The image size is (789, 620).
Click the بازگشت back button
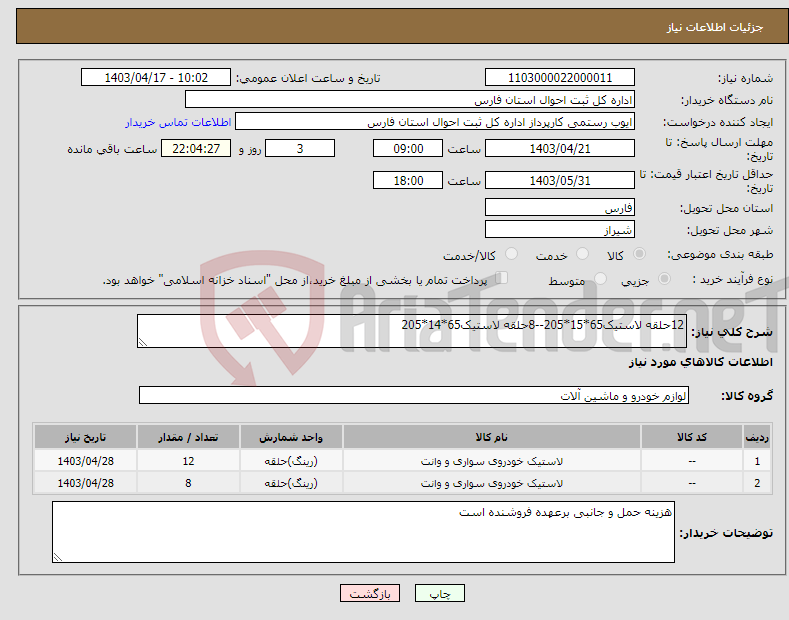click(370, 593)
